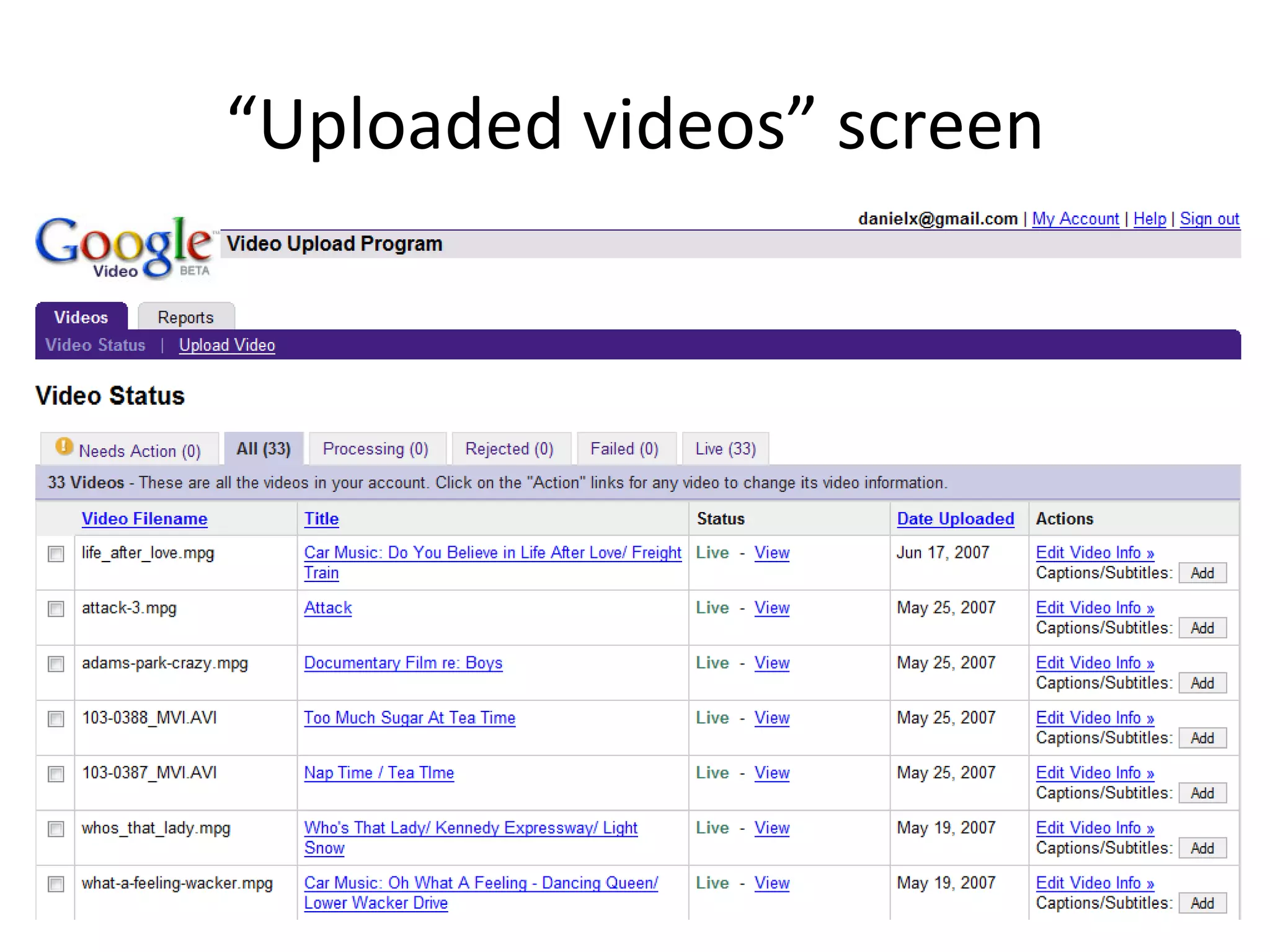Open Who's That Lady title link
This screenshot has width=1270, height=952.
click(471, 837)
